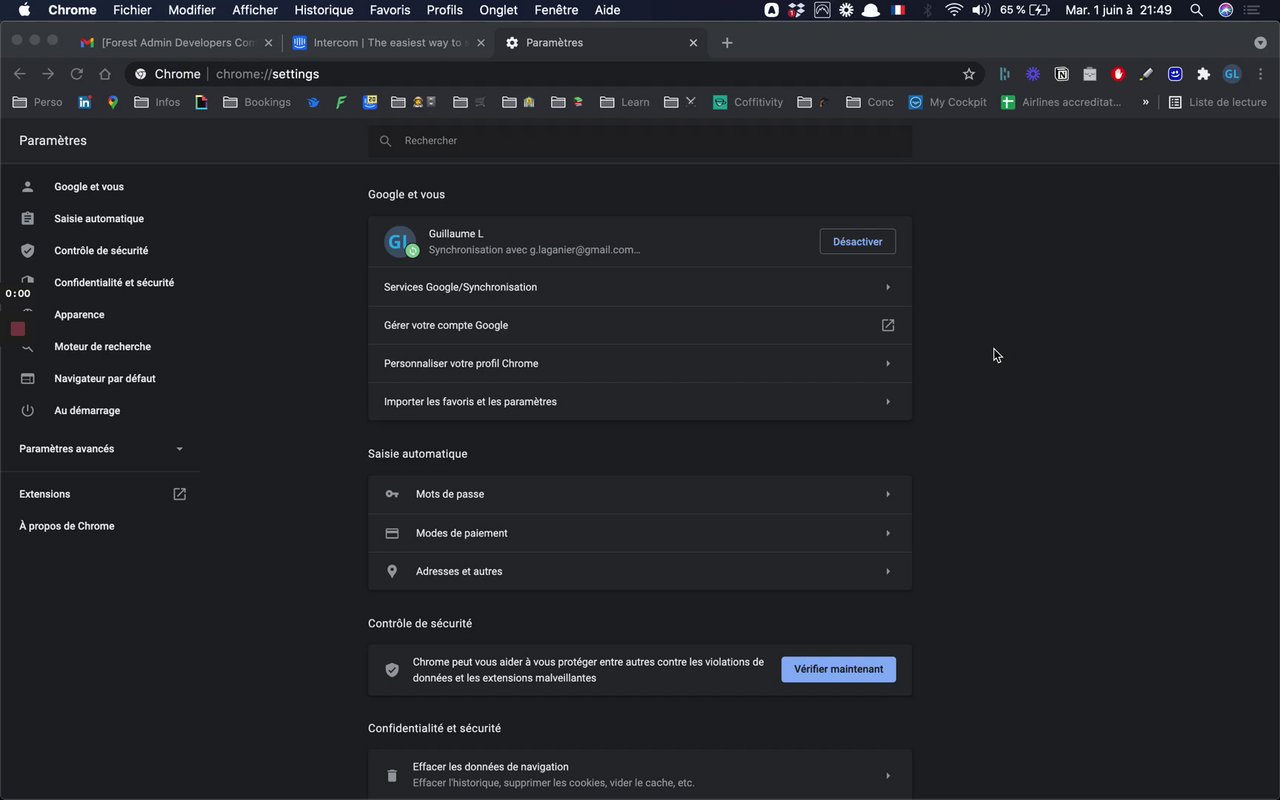Expand Services Google/Synchronisation row

pos(639,287)
